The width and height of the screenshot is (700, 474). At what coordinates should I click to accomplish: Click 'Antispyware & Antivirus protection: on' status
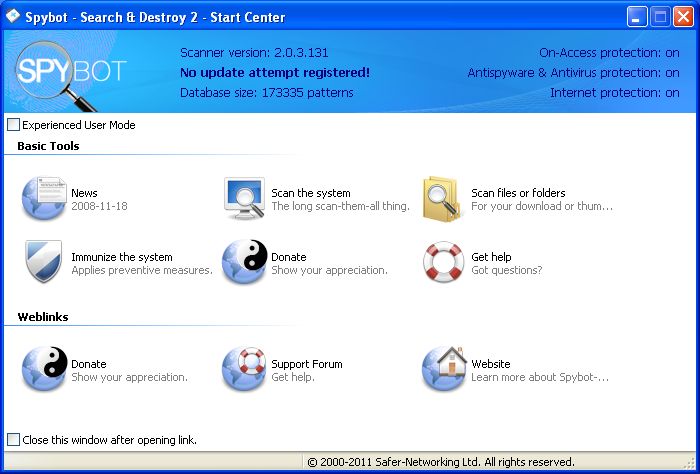click(573, 72)
